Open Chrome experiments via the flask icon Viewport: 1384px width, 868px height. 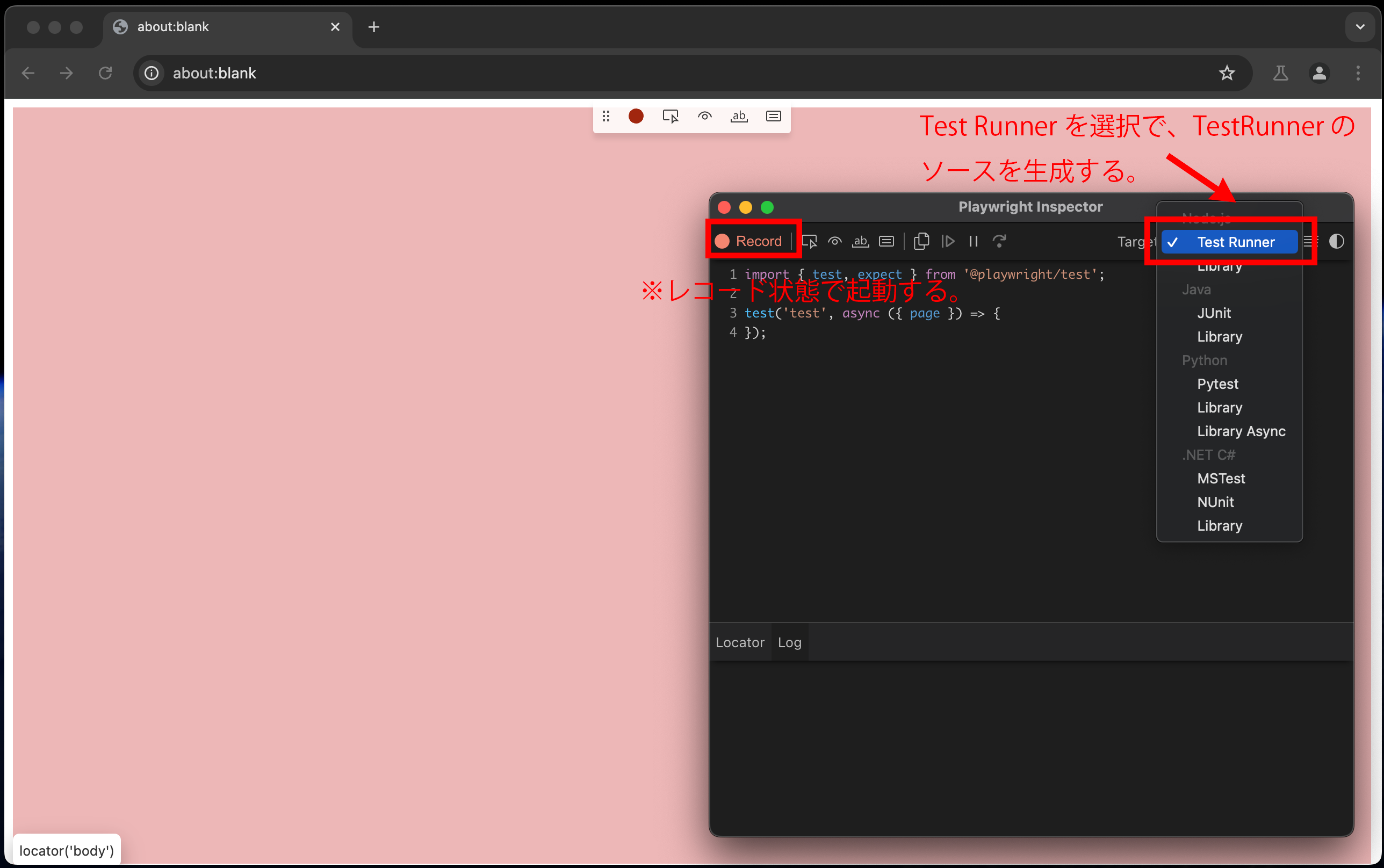click(1281, 73)
